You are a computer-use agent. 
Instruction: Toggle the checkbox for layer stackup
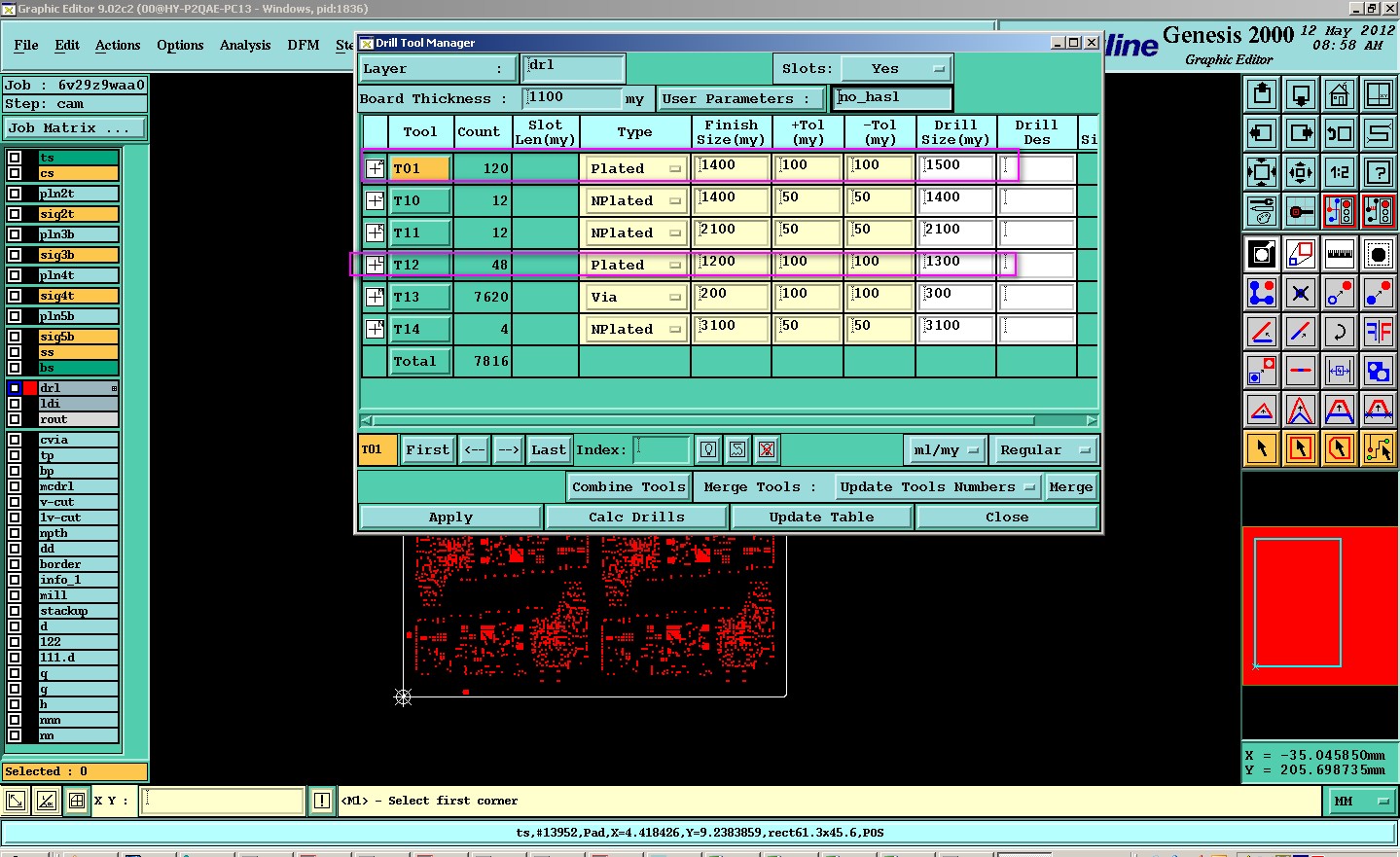15,611
